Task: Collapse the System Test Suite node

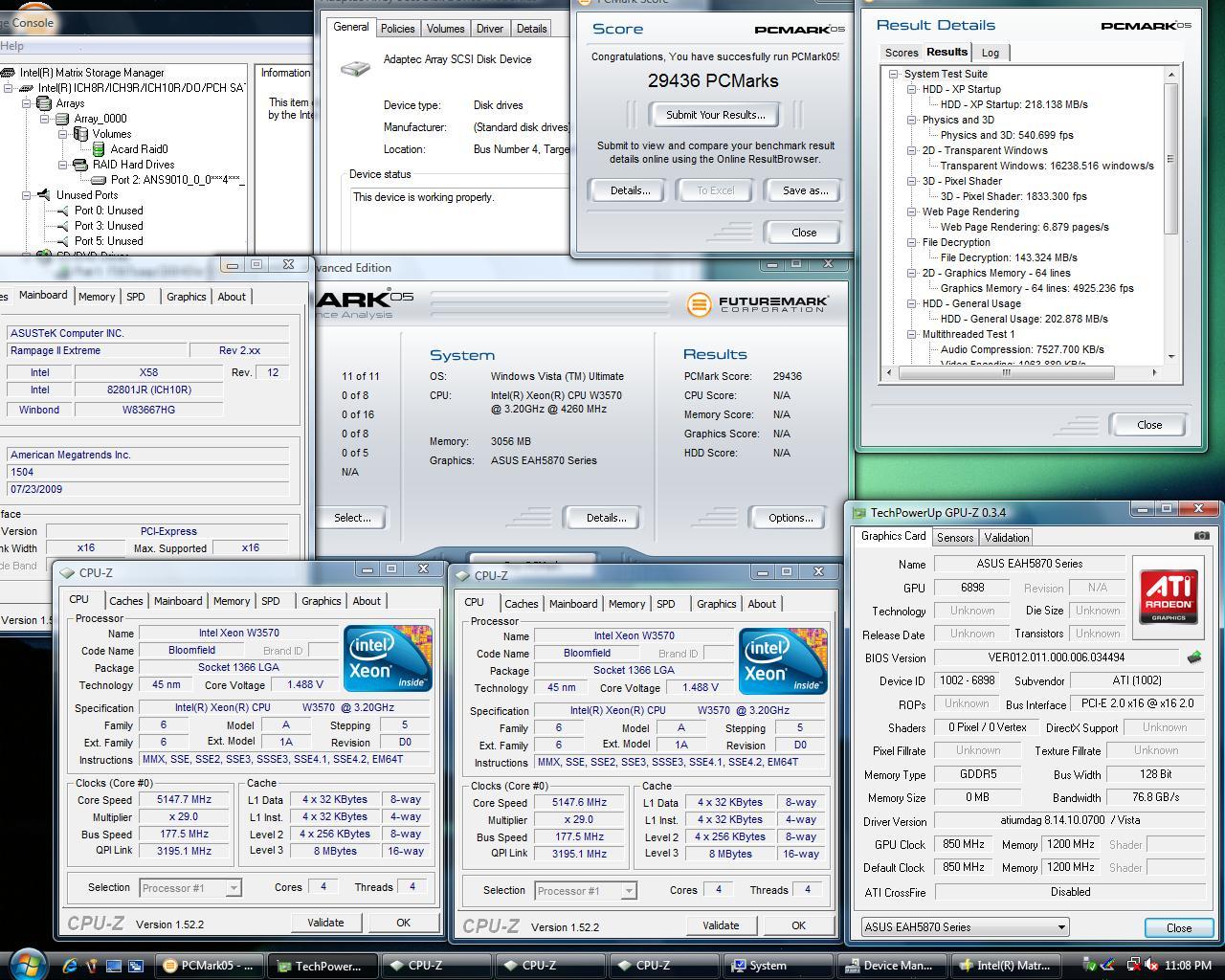Action: click(894, 74)
